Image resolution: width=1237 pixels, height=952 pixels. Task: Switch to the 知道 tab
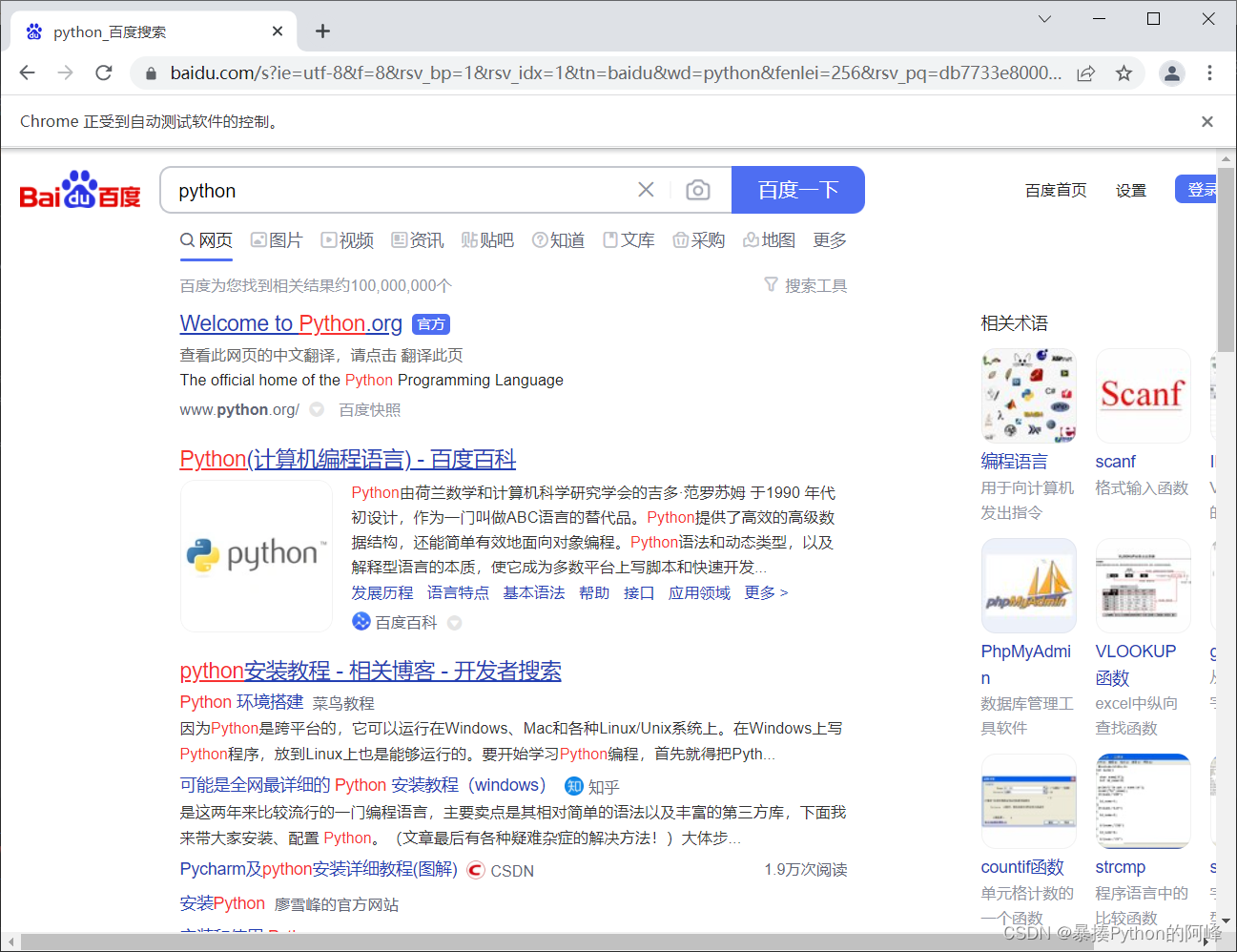tap(558, 240)
